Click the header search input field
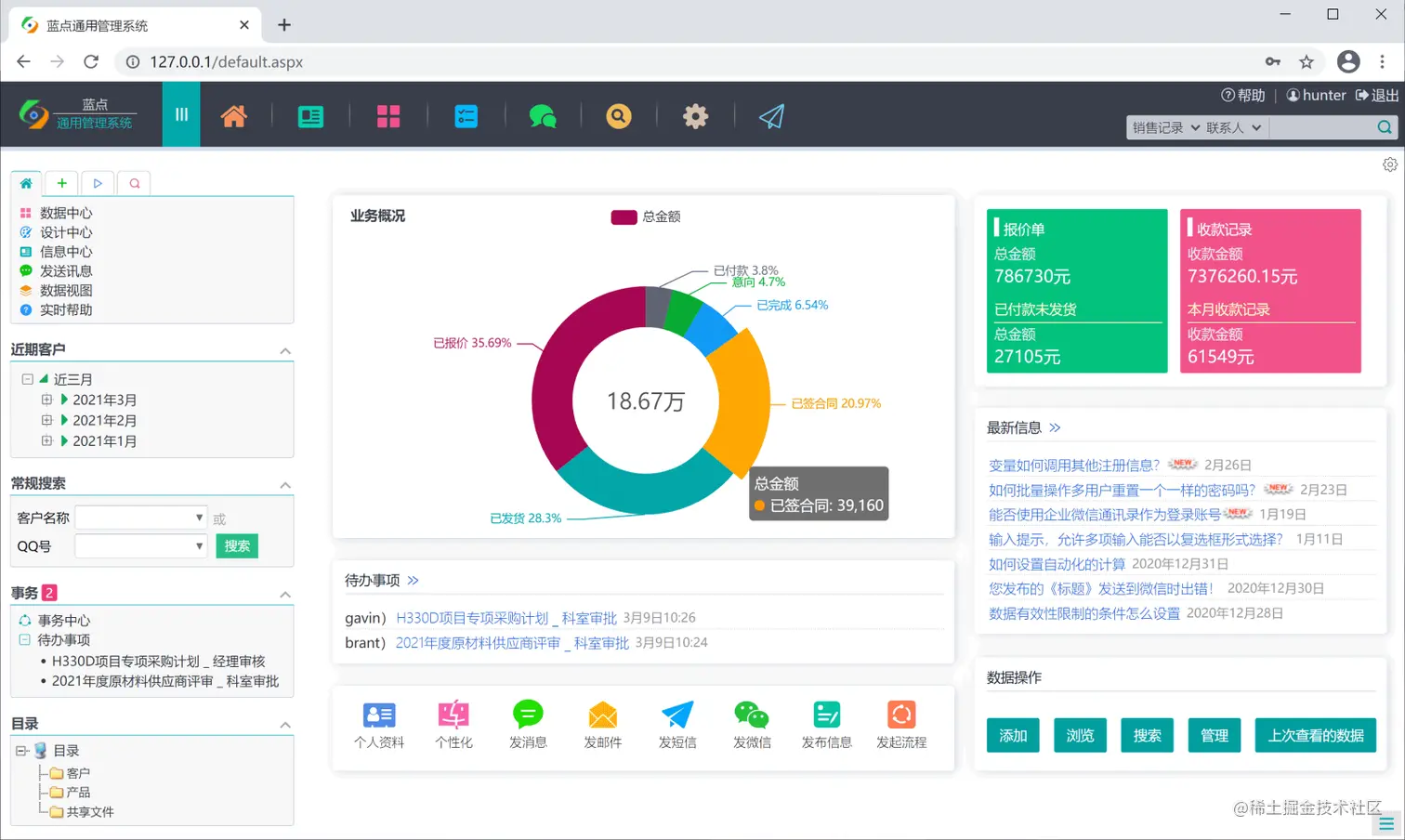Image resolution: width=1405 pixels, height=840 pixels. click(1321, 127)
